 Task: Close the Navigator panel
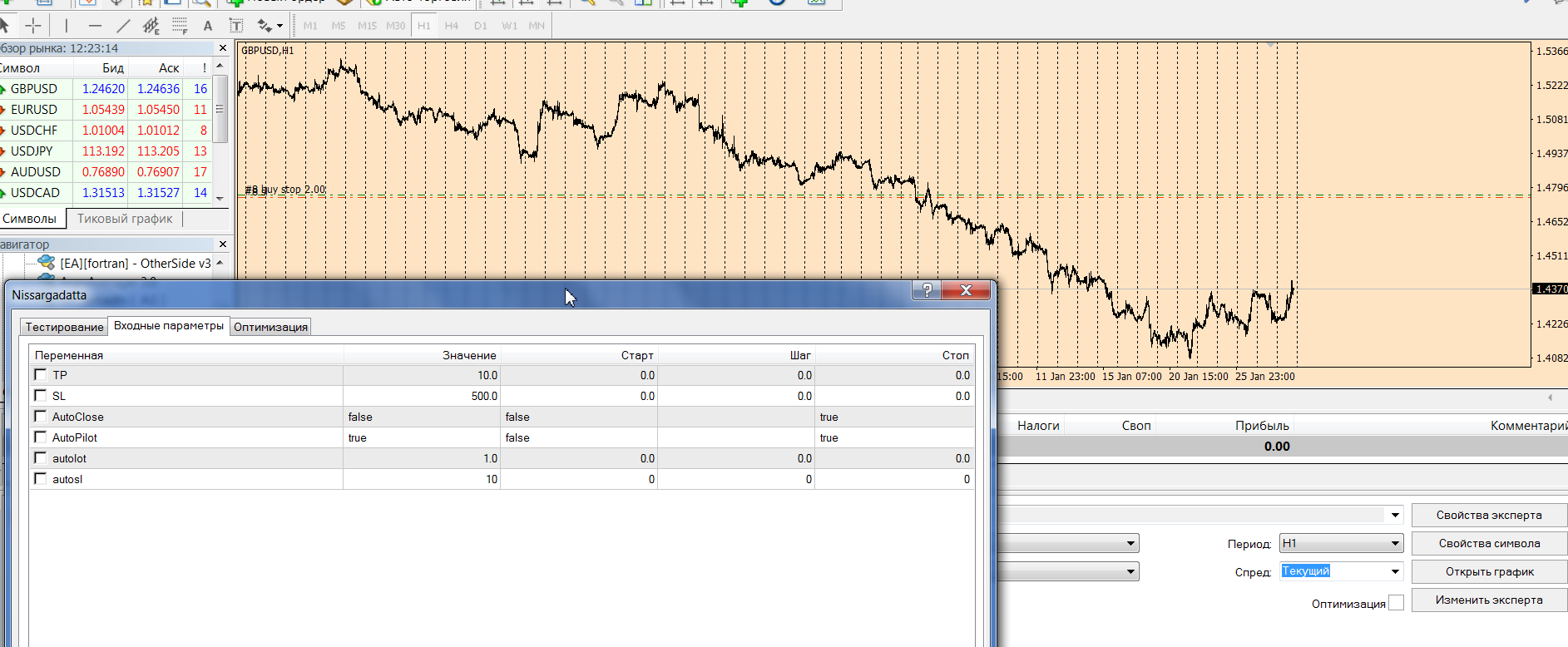tap(222, 244)
